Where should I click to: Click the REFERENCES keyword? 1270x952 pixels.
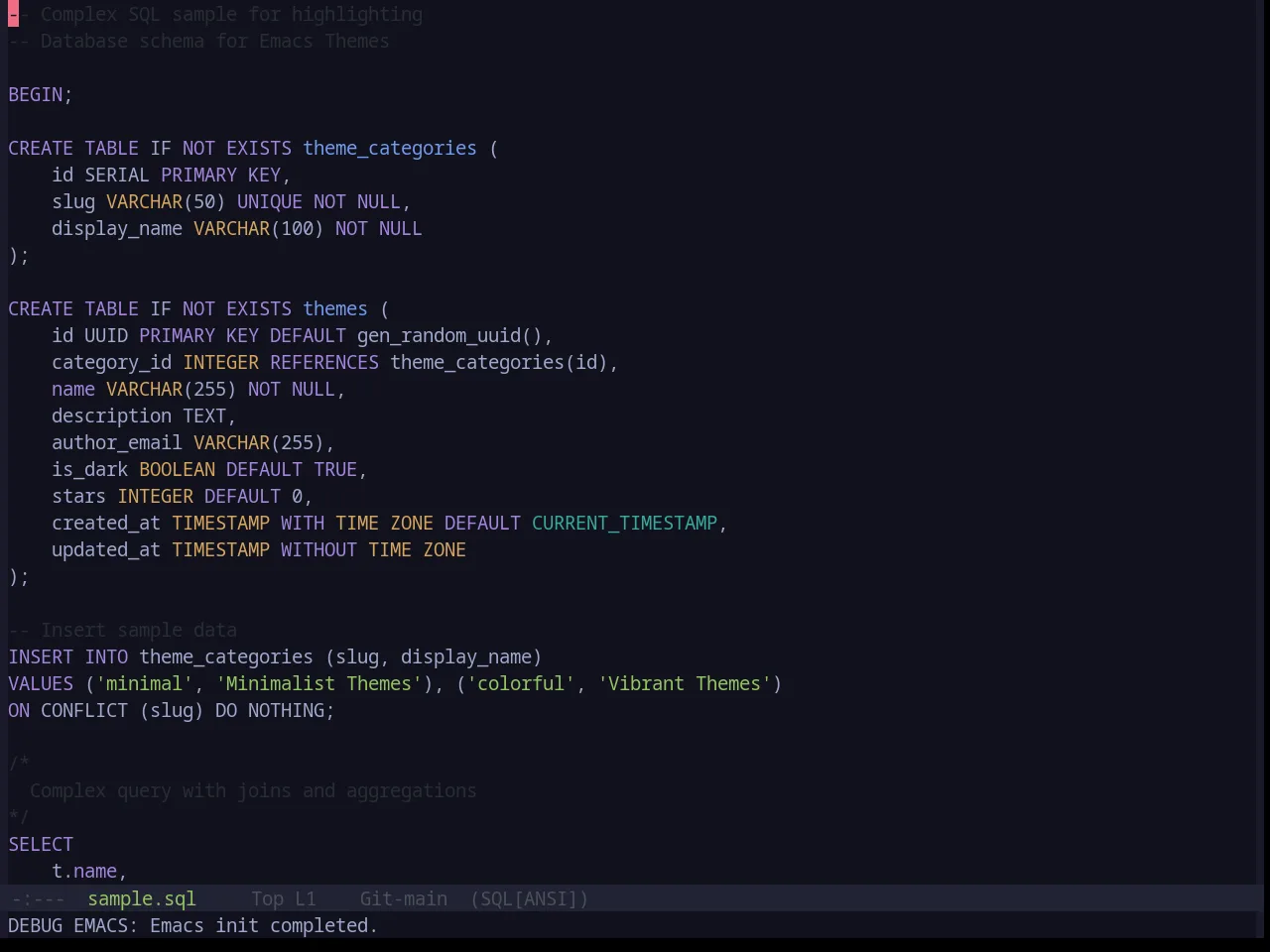(324, 362)
